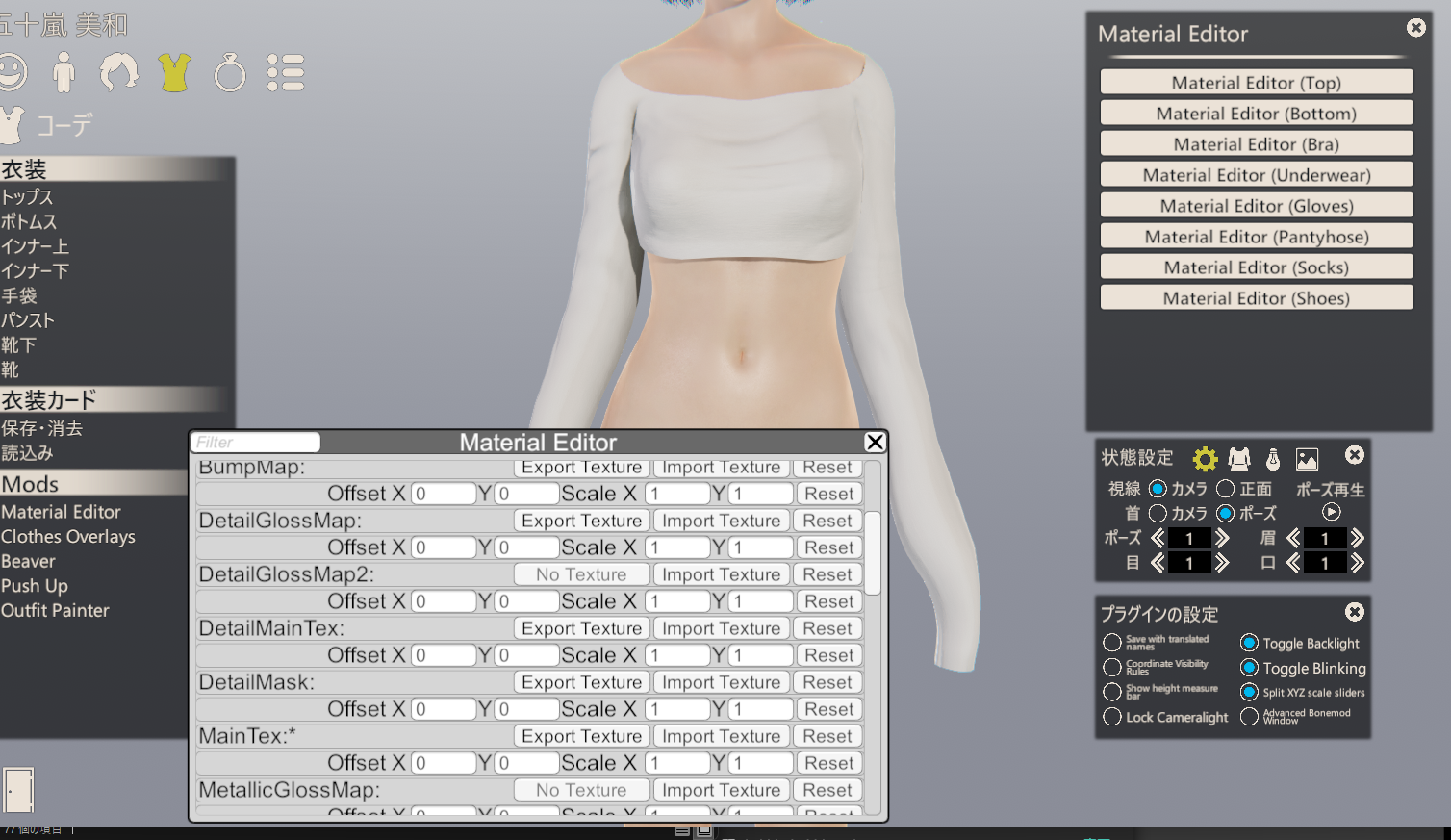Viewport: 1451px width, 840px height.
Task: Click Export Texture for MainTex
Action: 581,736
